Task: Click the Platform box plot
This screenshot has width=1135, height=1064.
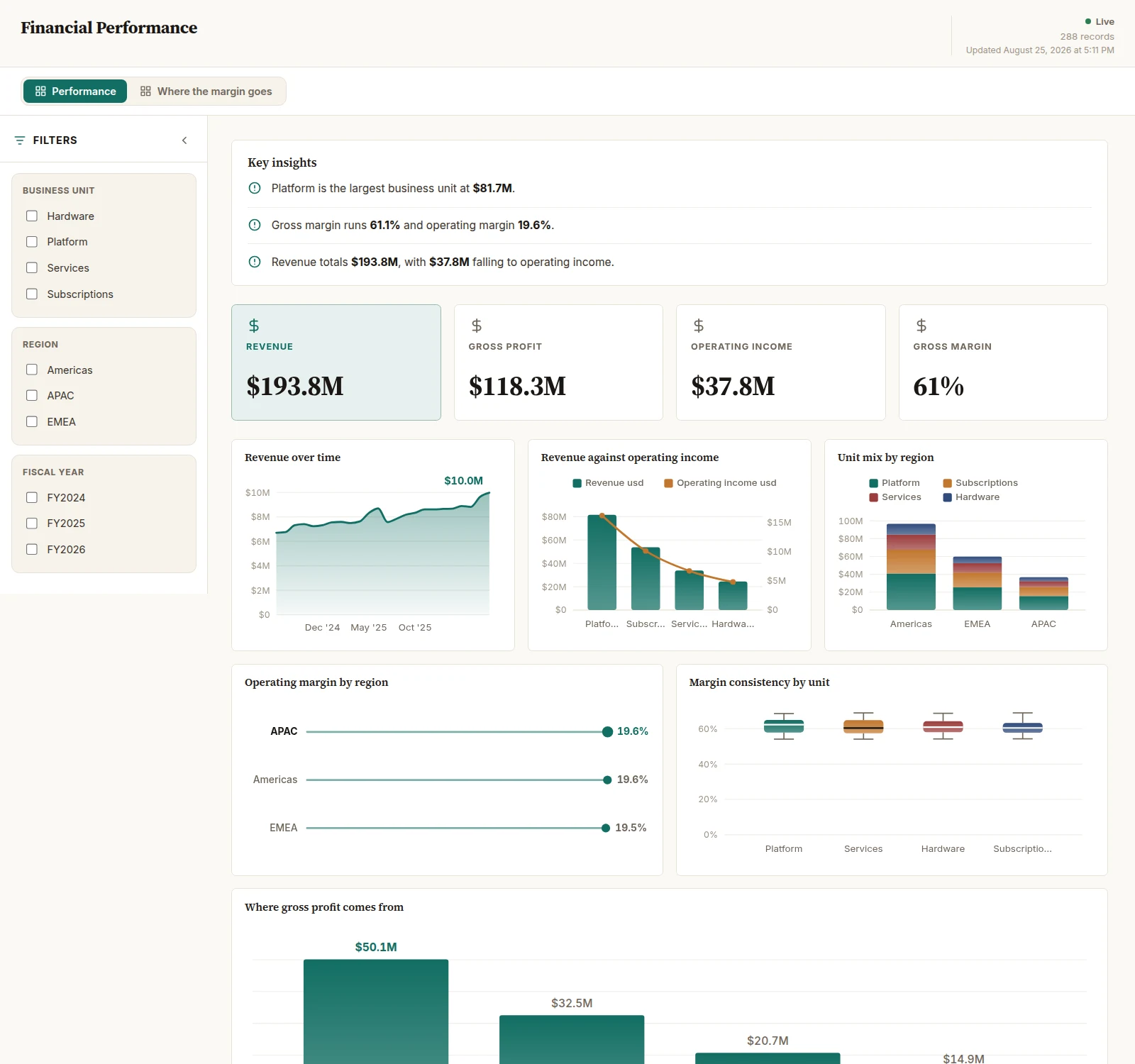Action: click(784, 726)
